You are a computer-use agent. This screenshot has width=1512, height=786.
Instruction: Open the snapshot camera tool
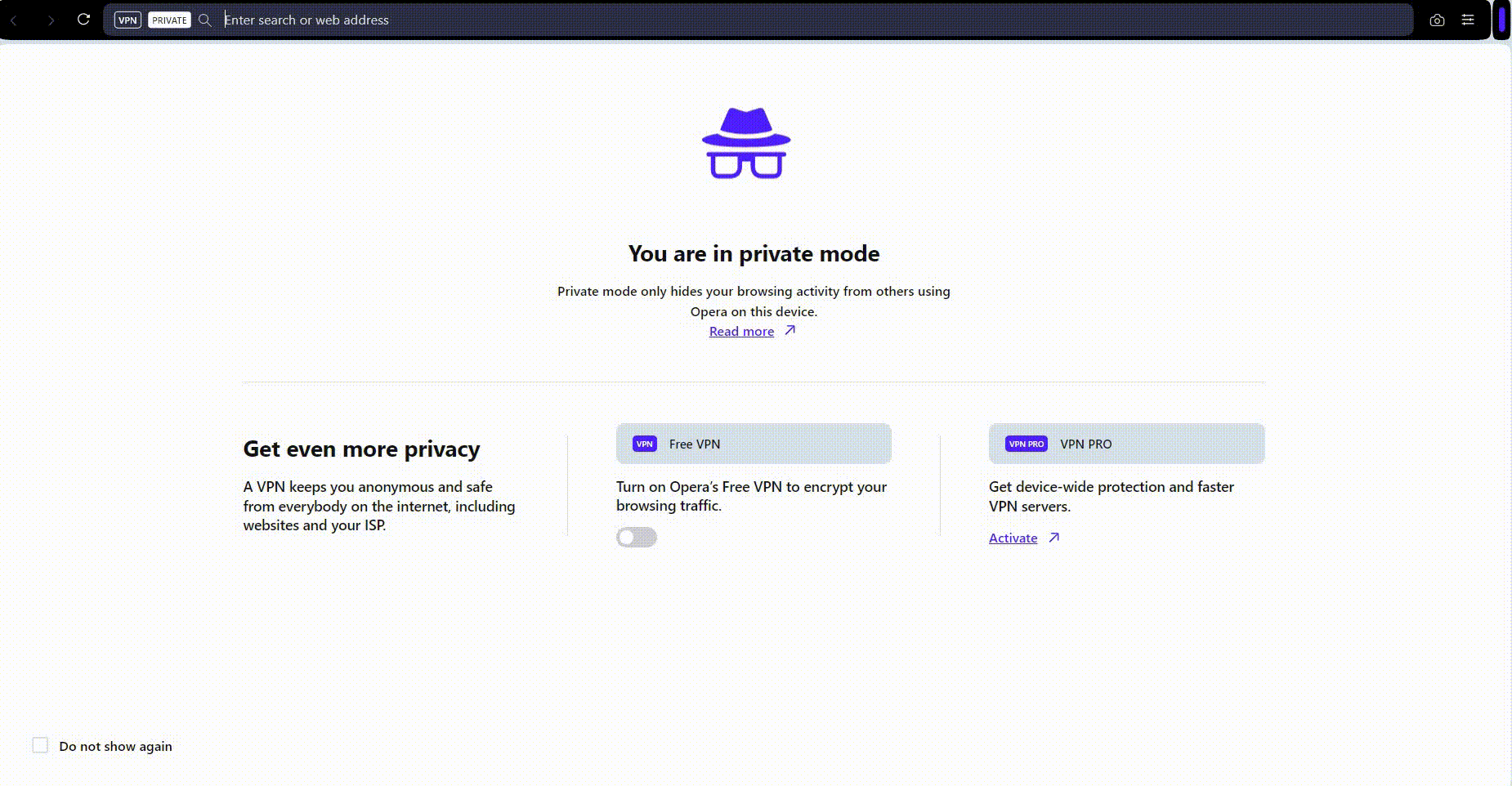coord(1437,20)
